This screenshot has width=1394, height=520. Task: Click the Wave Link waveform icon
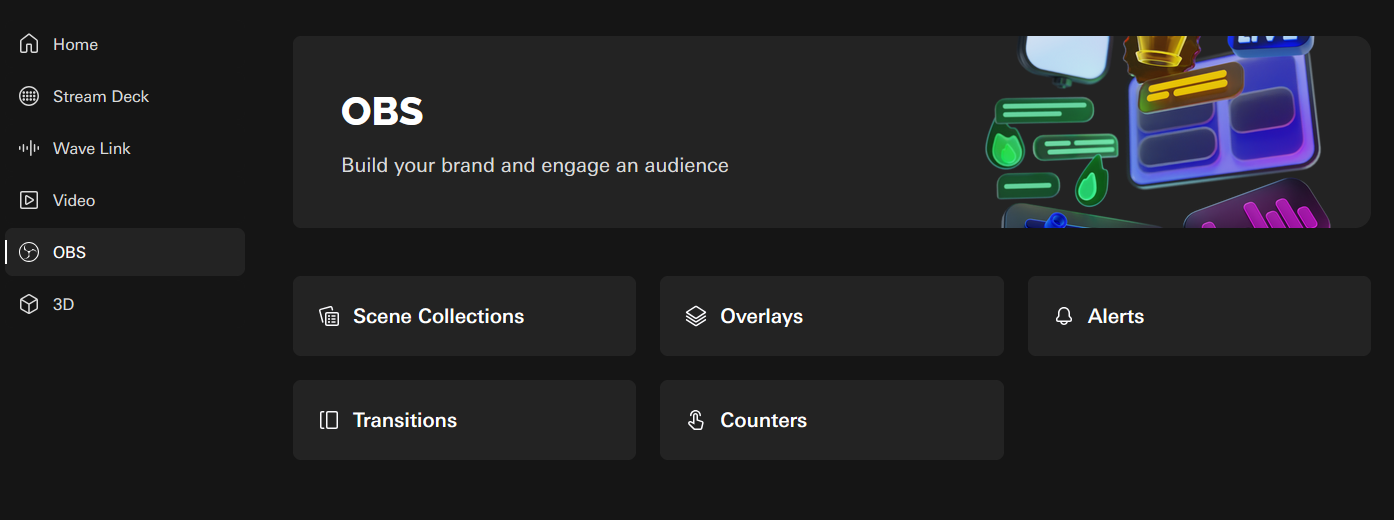coord(29,148)
